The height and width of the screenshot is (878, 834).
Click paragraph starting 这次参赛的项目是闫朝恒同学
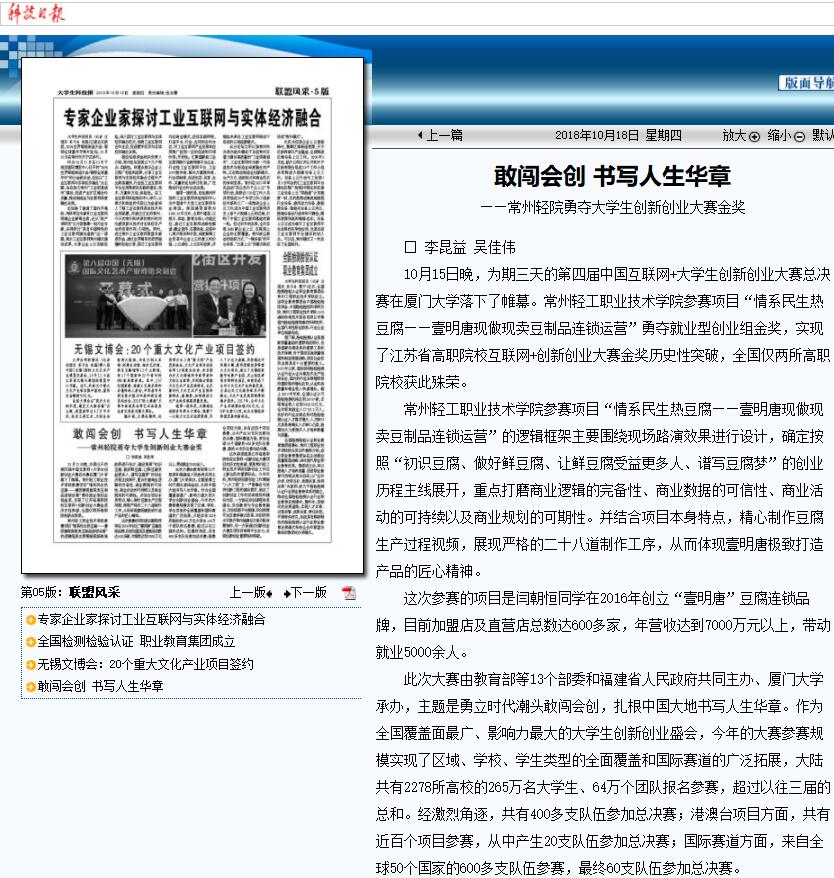pos(603,625)
